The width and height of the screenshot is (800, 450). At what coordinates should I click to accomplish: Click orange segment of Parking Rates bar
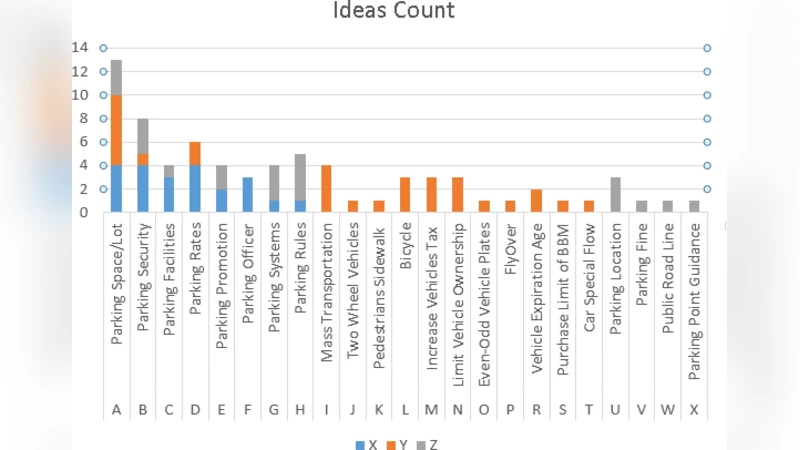195,153
